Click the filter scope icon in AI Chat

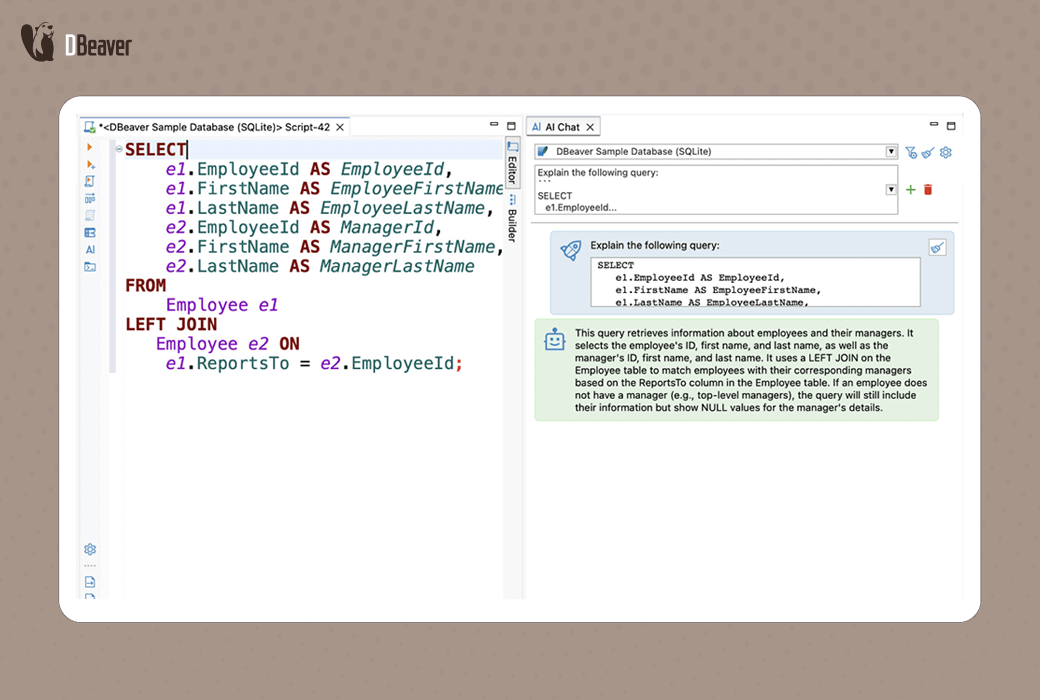point(911,152)
